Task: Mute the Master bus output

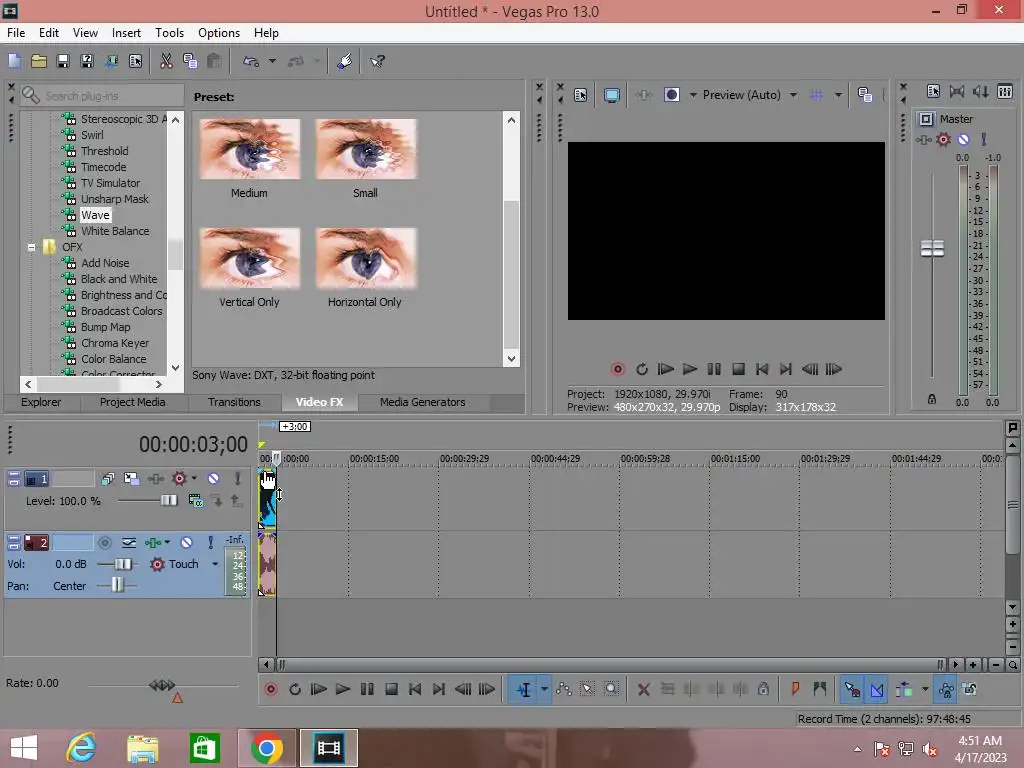Action: [x=963, y=139]
